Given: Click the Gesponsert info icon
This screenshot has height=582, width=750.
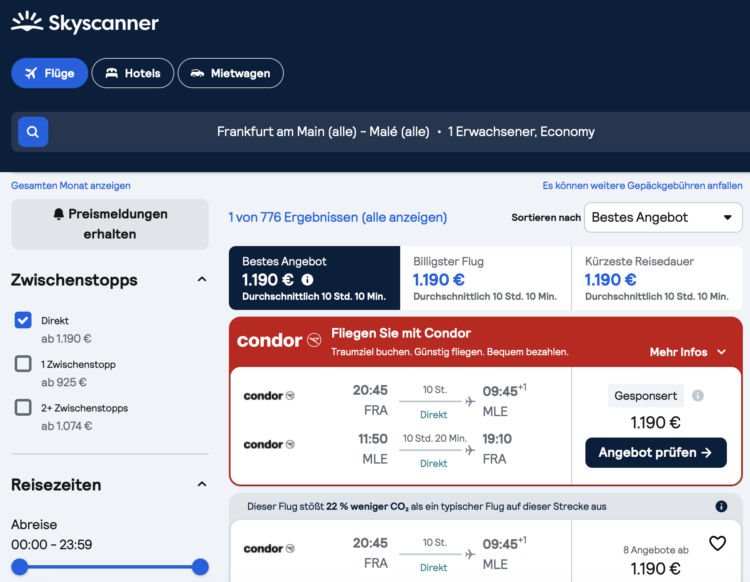Looking at the screenshot, I should point(698,395).
